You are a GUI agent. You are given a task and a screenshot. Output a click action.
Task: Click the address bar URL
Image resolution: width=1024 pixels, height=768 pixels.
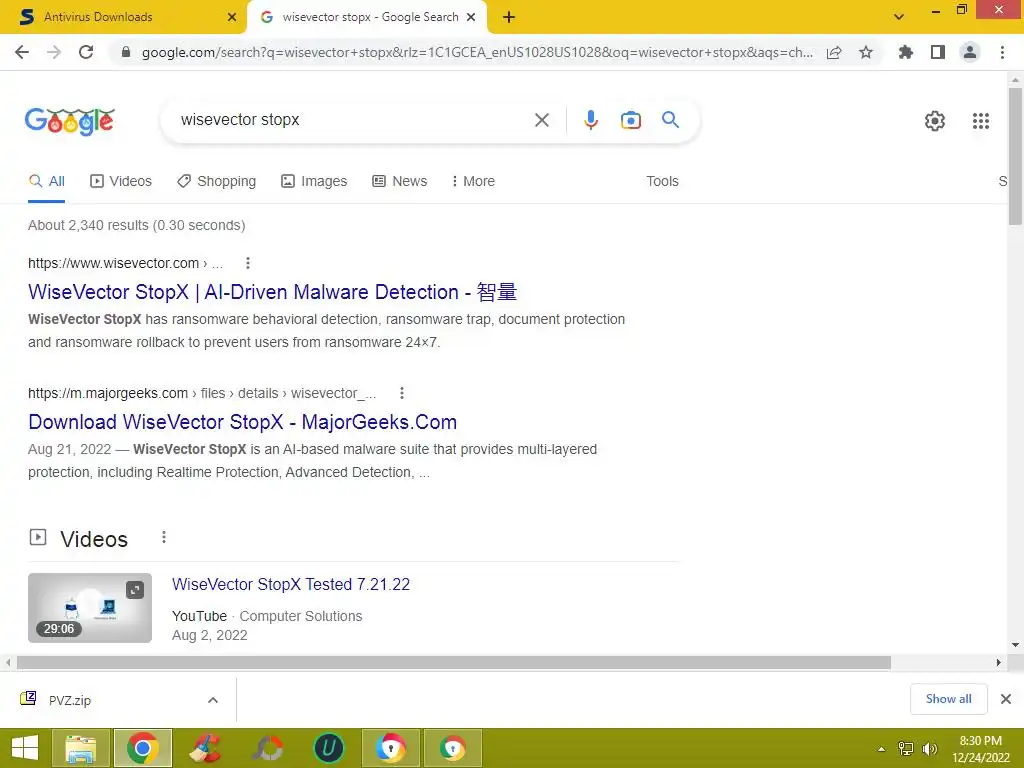tap(477, 52)
